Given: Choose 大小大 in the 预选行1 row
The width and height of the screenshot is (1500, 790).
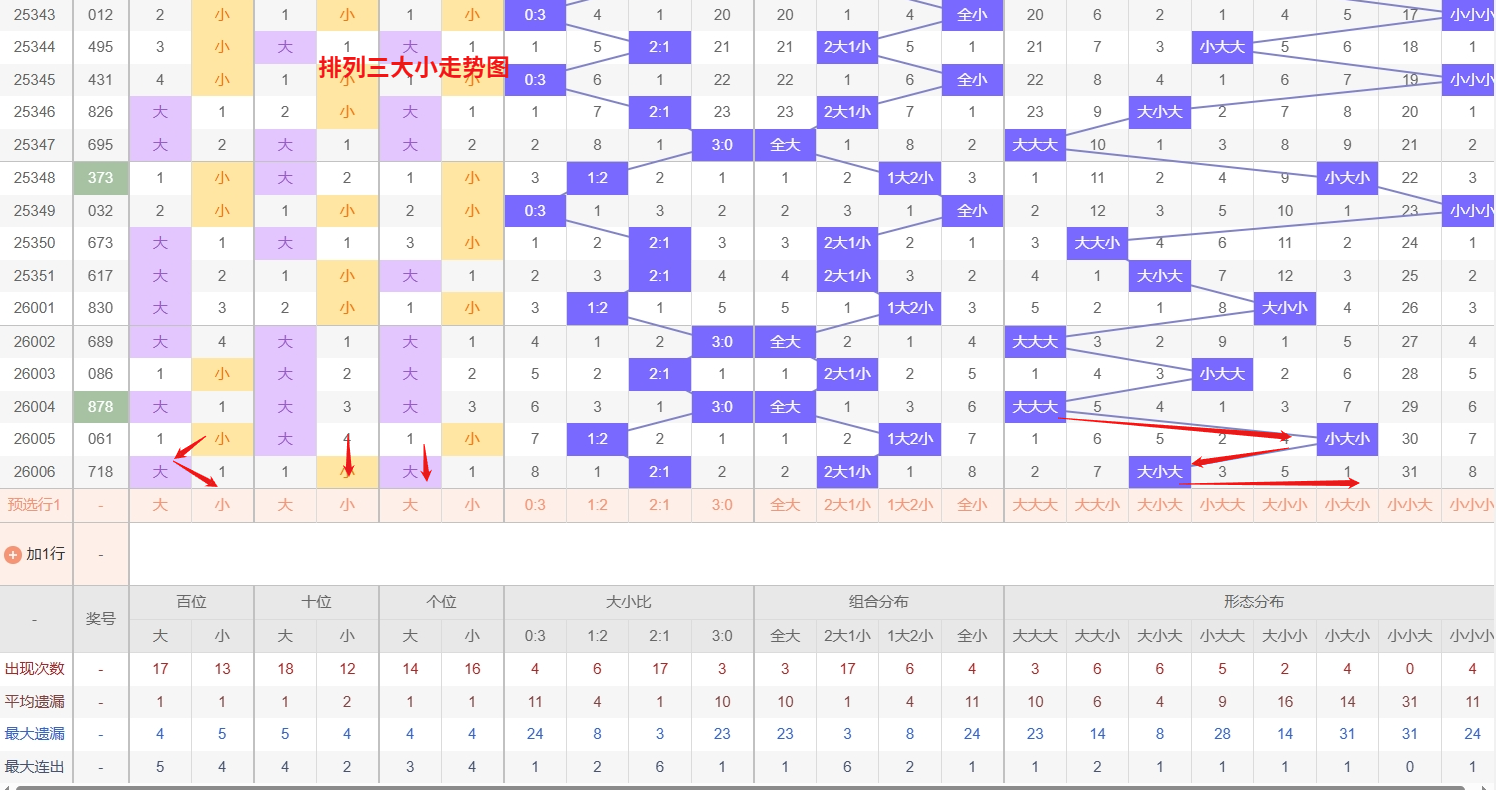Looking at the screenshot, I should [x=1160, y=505].
